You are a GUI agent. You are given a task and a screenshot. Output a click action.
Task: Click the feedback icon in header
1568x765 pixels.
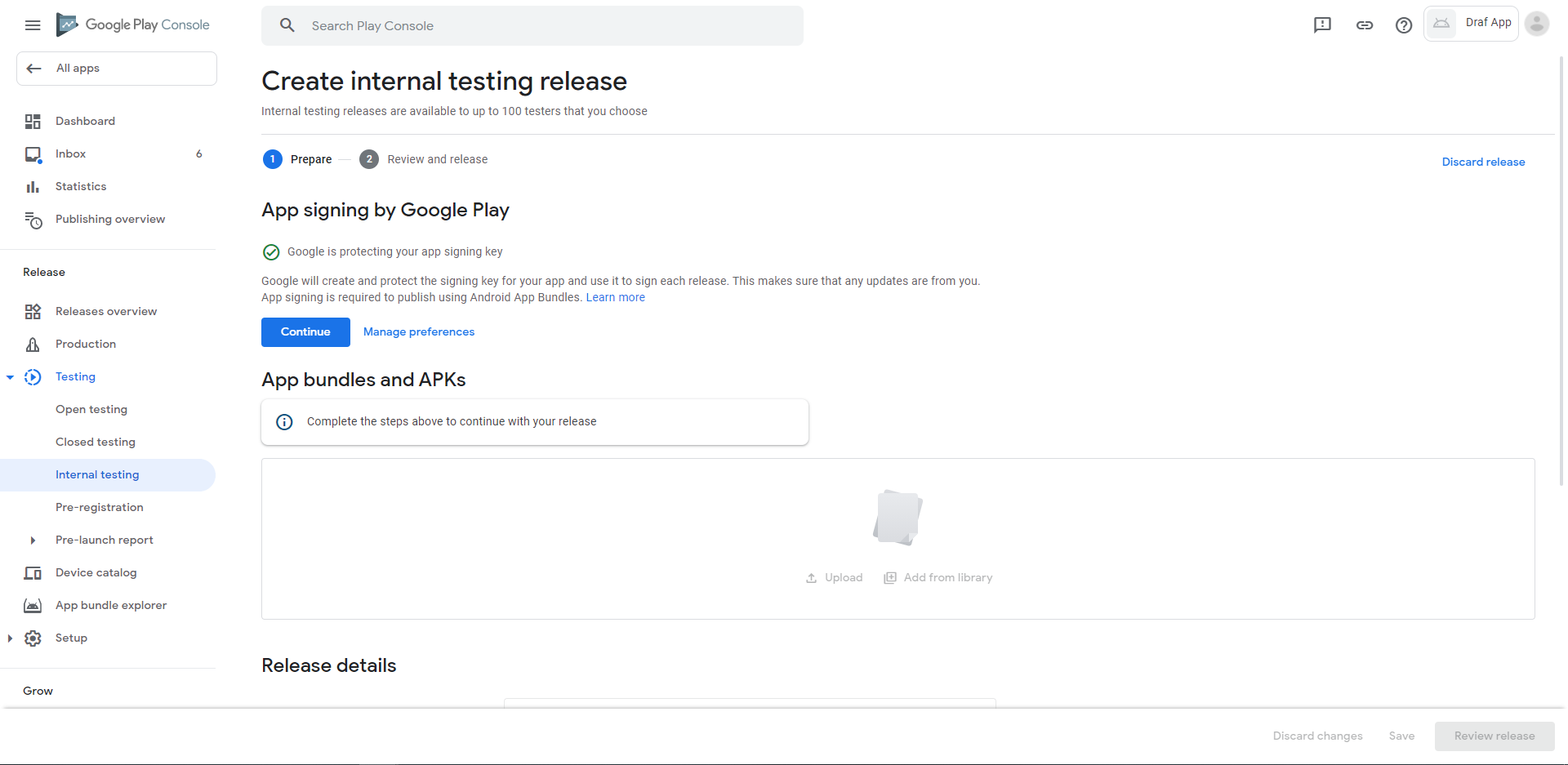(1322, 25)
